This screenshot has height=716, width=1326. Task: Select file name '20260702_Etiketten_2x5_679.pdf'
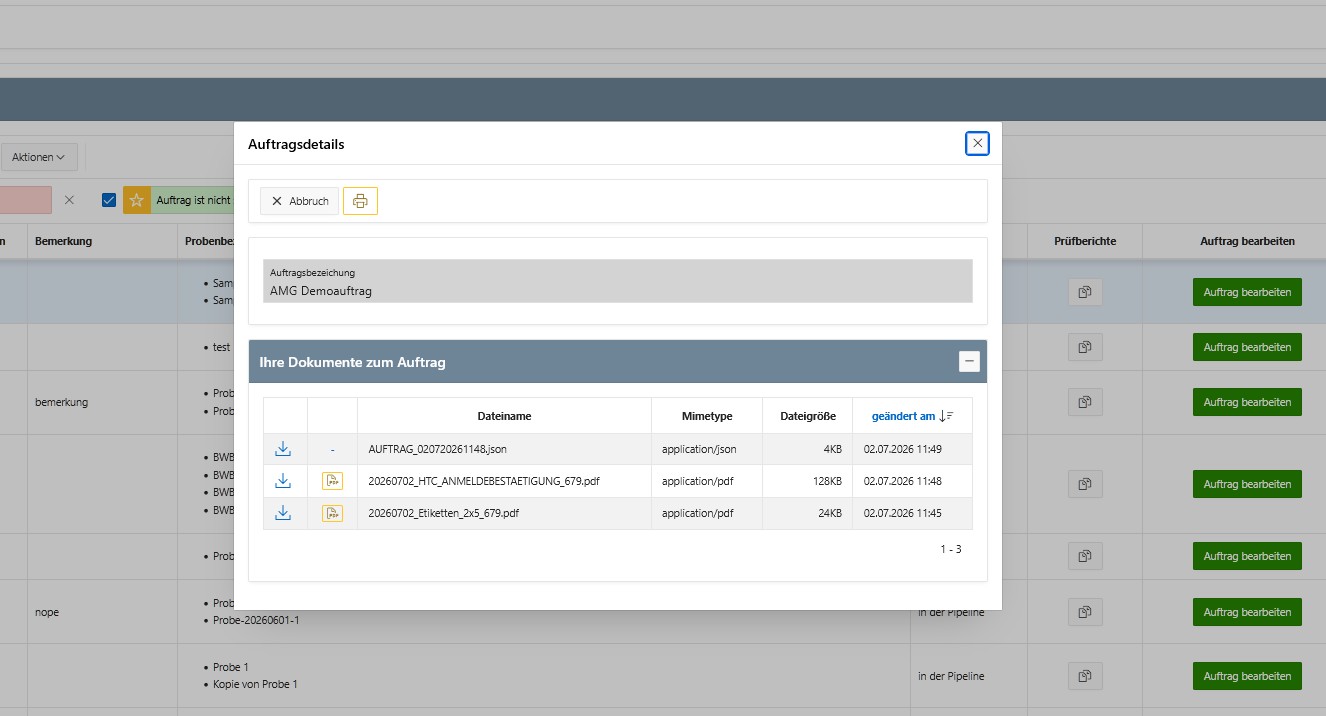(444, 514)
